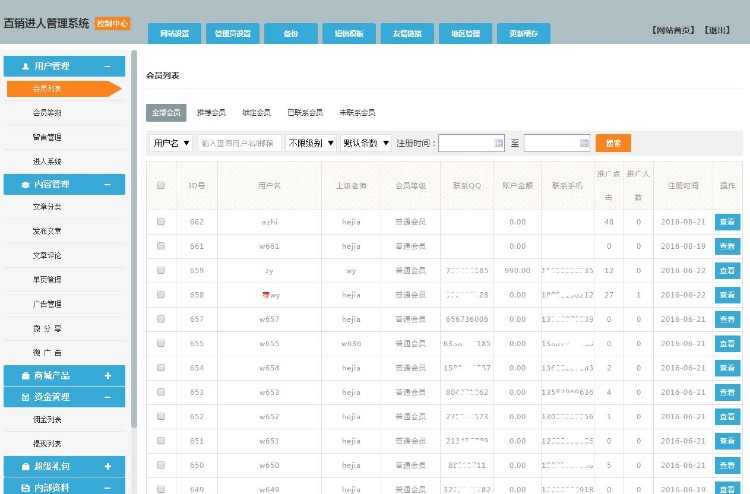Open calendar icon in start date field
This screenshot has height=494, width=750.
(498, 143)
